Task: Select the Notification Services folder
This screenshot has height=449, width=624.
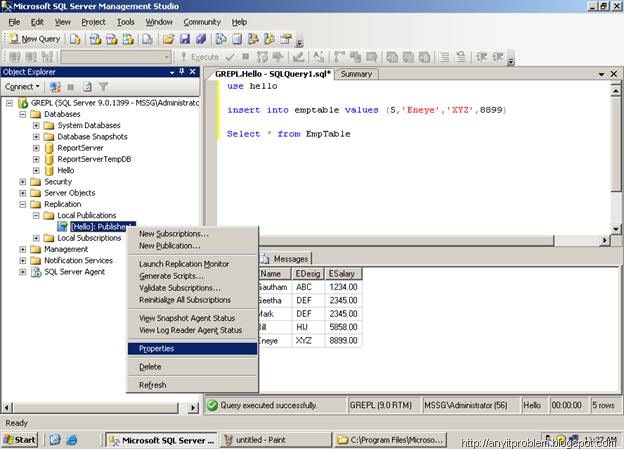Action: [x=78, y=260]
